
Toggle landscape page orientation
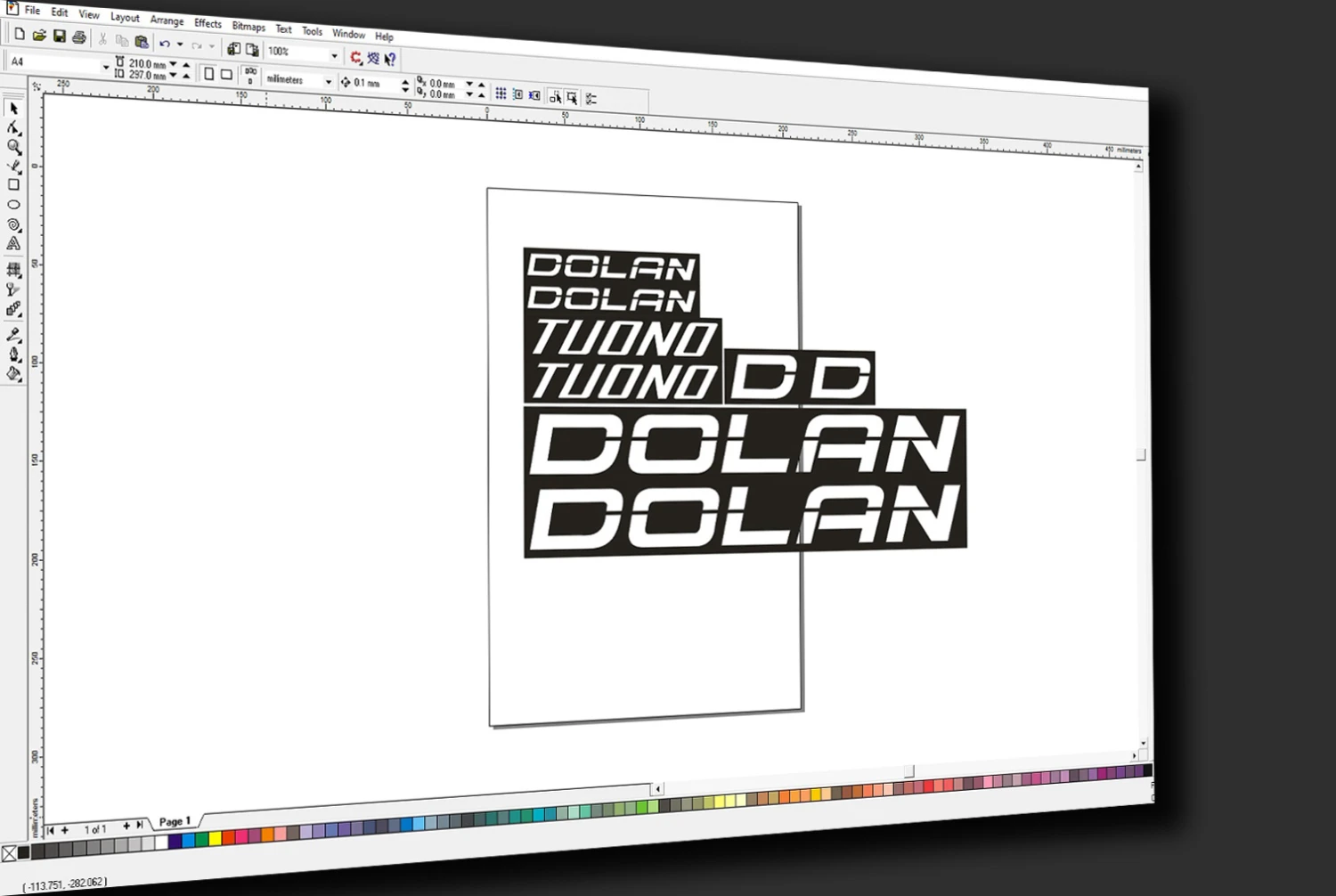pos(226,75)
